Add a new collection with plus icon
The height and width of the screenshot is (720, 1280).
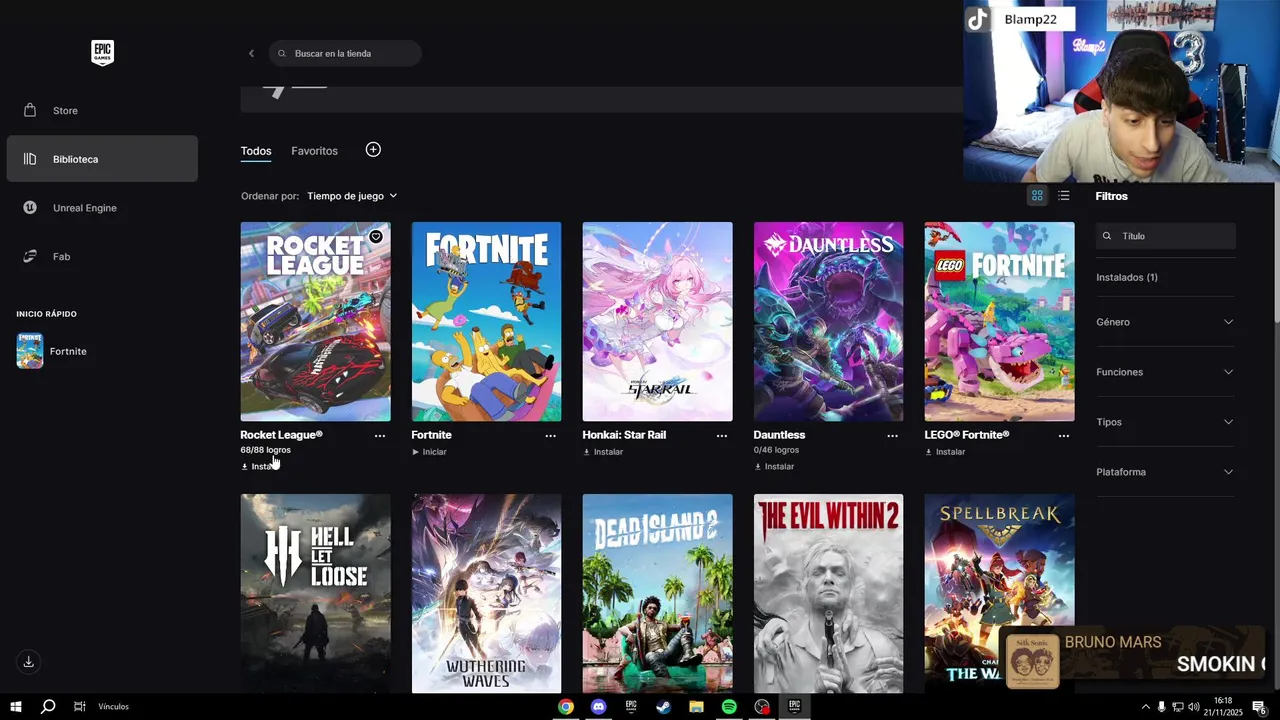[373, 150]
